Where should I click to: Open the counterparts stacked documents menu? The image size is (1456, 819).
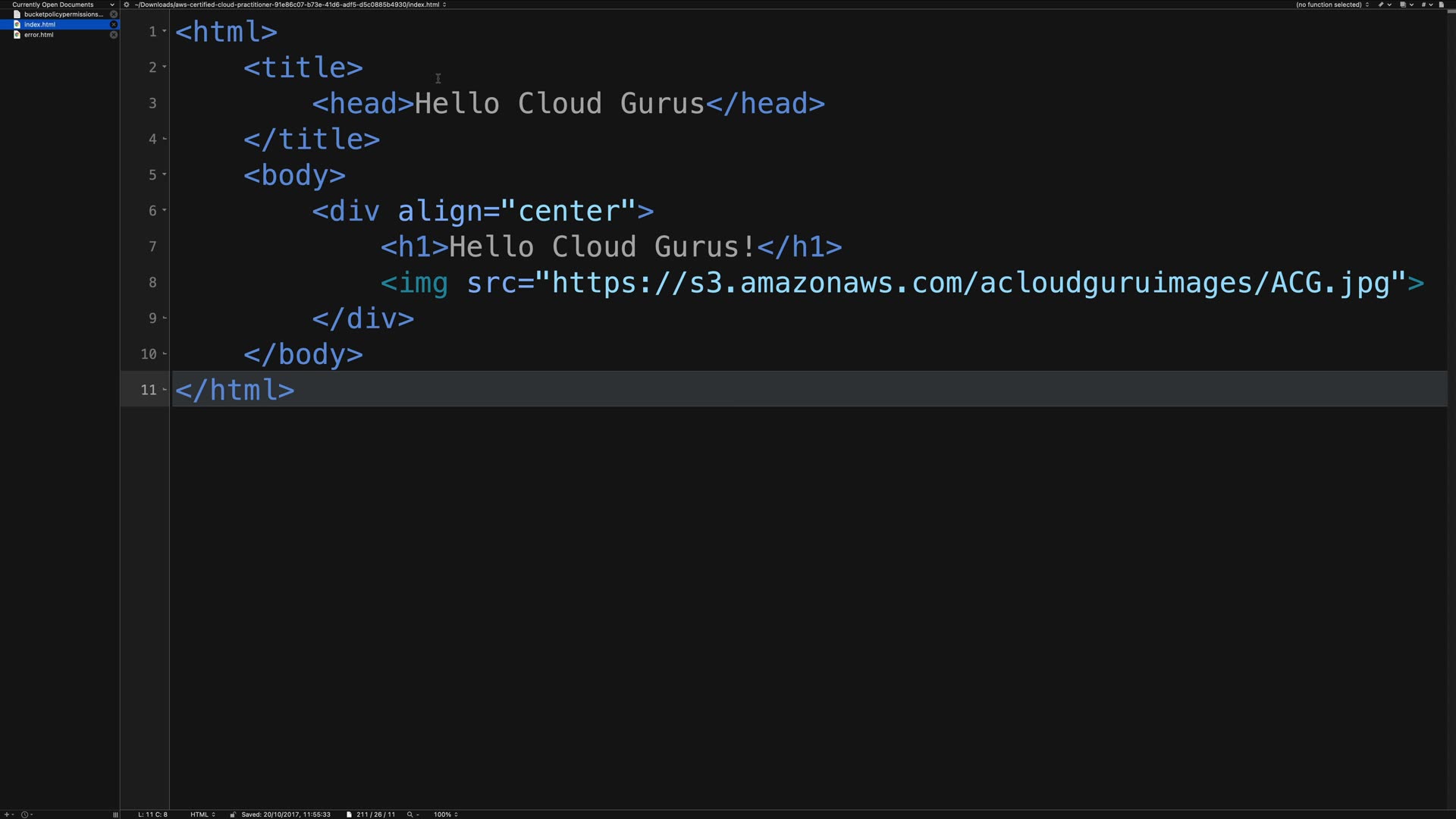tap(1403, 5)
